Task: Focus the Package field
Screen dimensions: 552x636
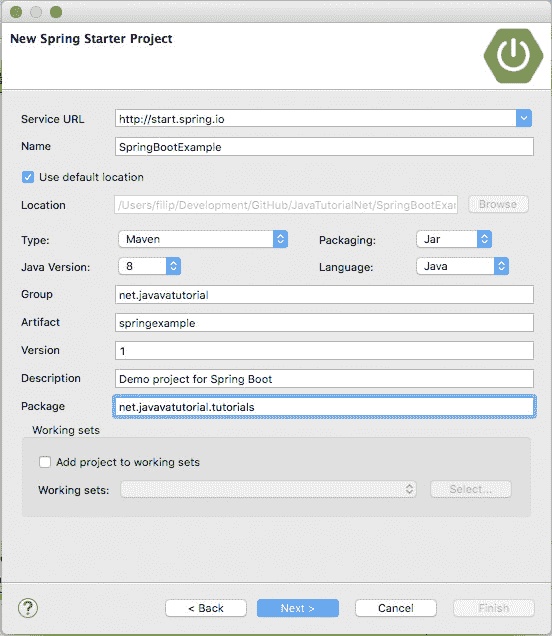Action: coord(324,406)
